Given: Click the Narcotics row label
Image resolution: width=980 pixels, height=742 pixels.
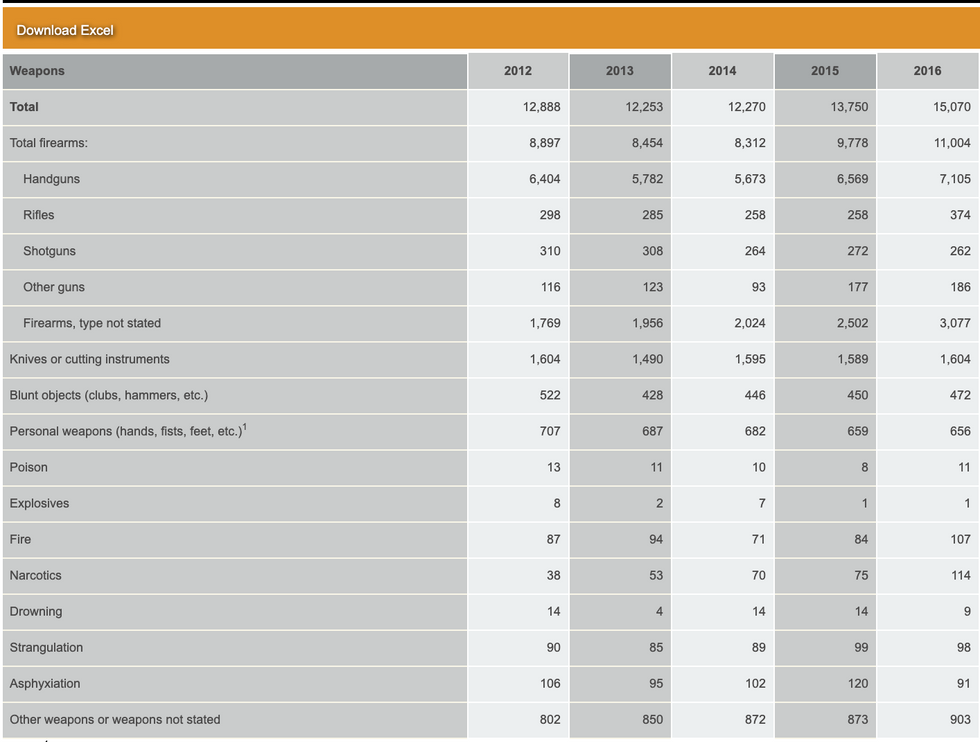Looking at the screenshot, I should pyautogui.click(x=36, y=576).
